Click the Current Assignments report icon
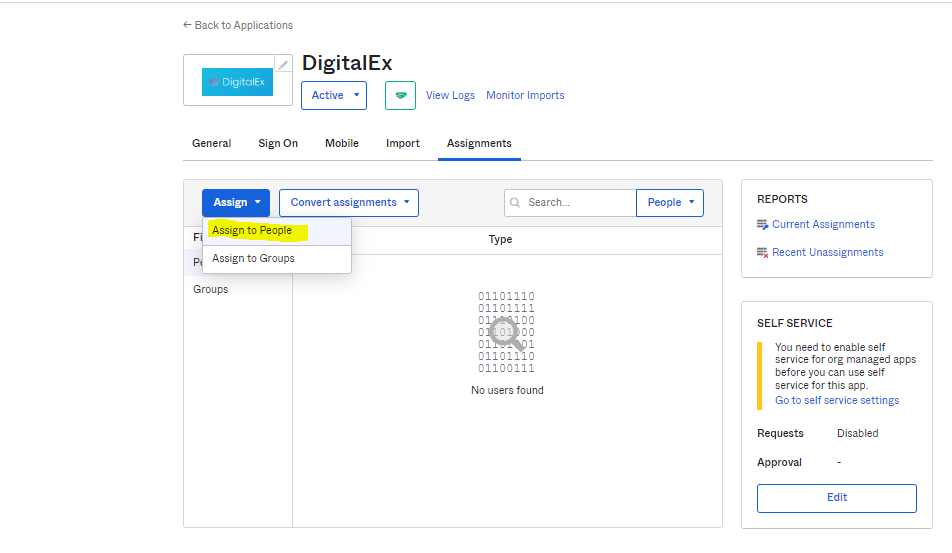Image resolution: width=952 pixels, height=553 pixels. (x=763, y=225)
